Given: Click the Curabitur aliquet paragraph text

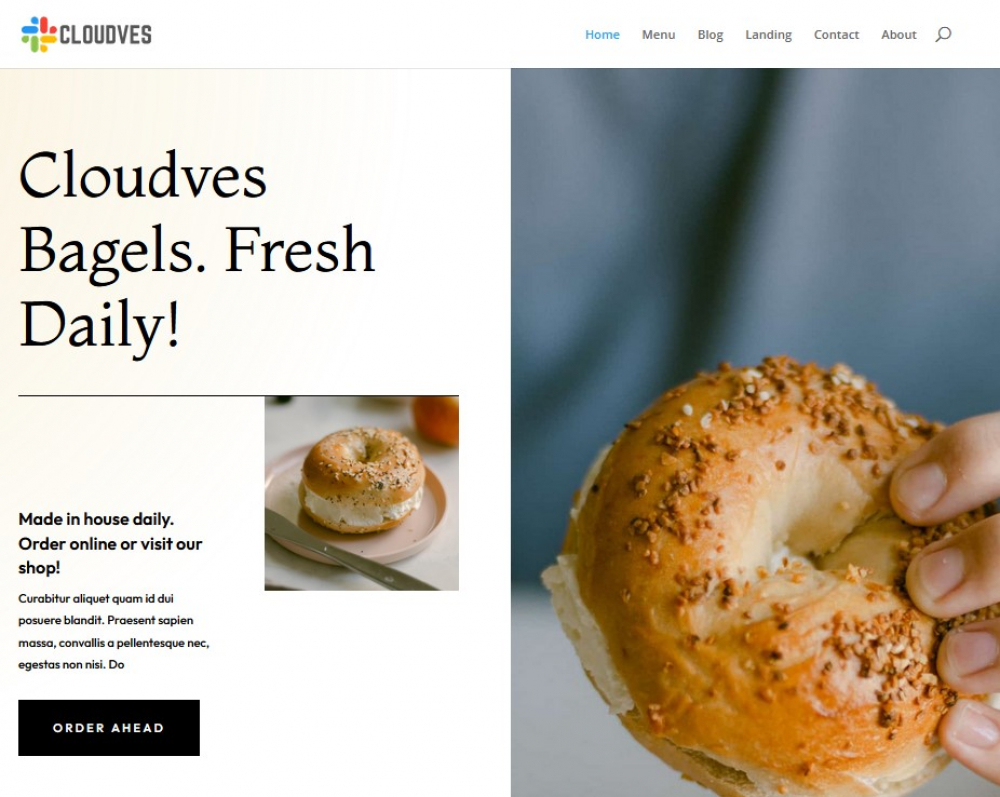Looking at the screenshot, I should pos(114,631).
